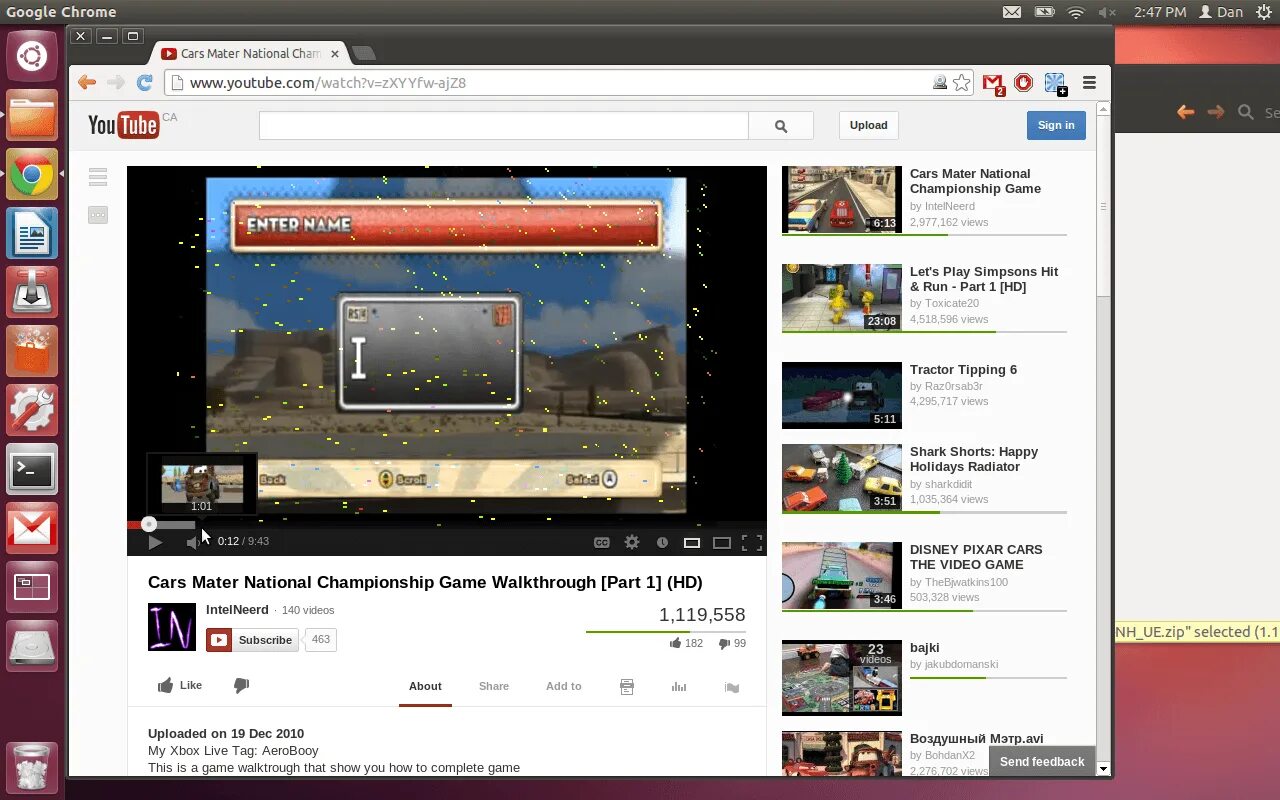
Task: Open the Trash in the launcher
Action: coord(32,768)
